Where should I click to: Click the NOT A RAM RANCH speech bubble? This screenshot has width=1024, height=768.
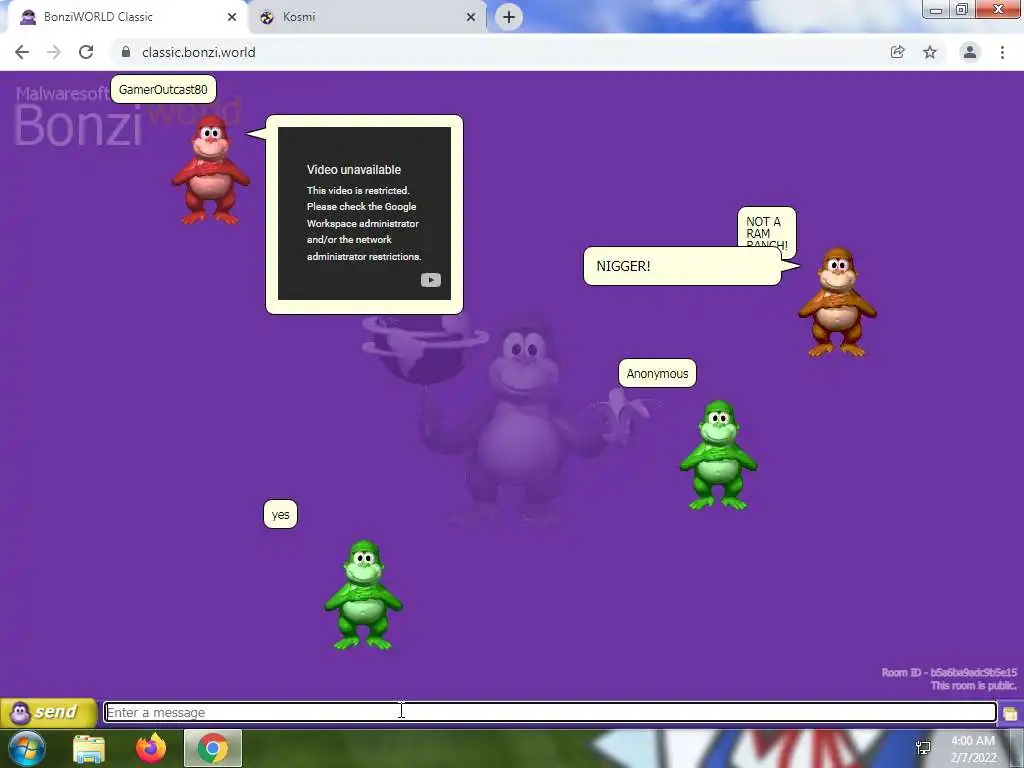coord(767,228)
